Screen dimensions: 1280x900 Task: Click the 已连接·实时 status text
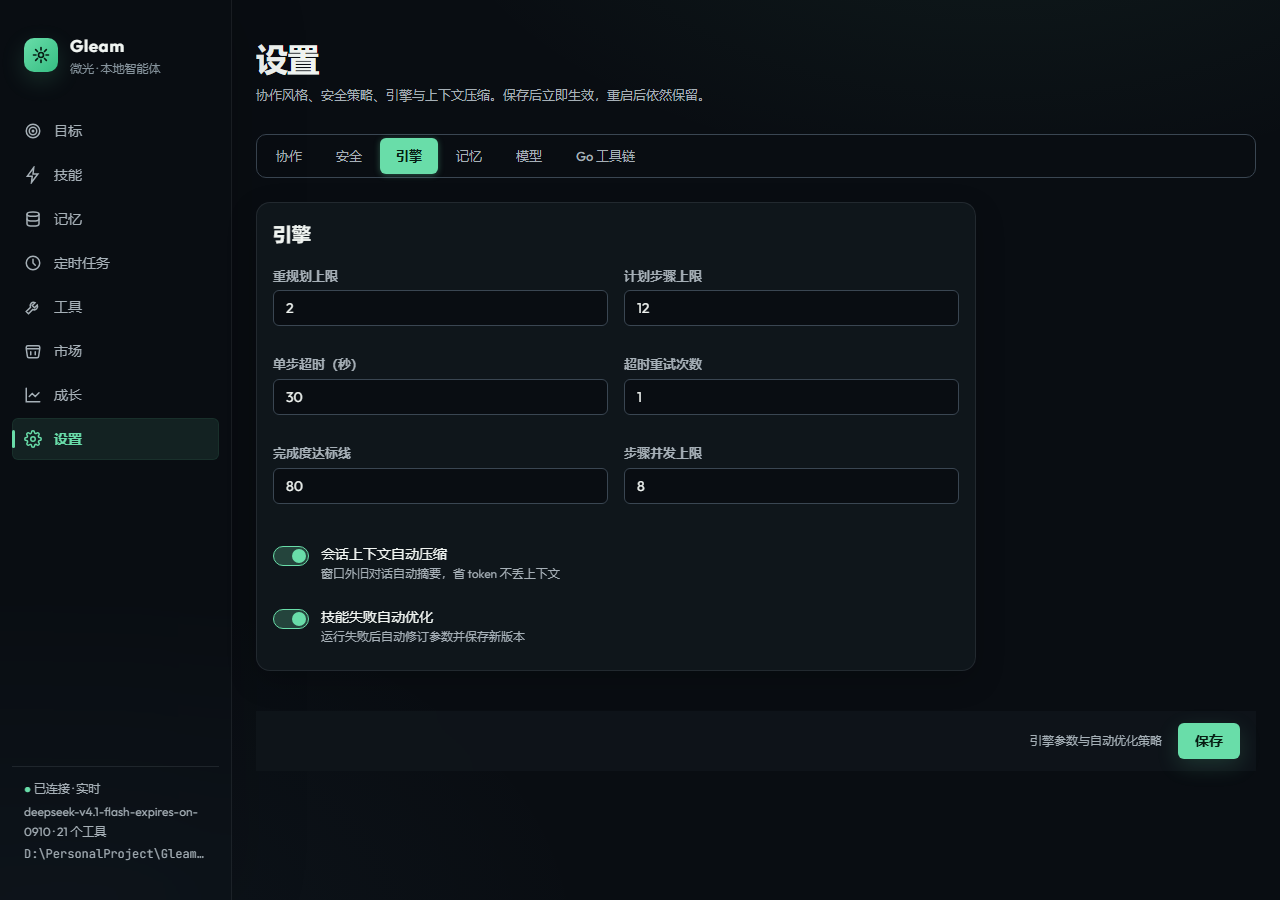[x=67, y=789]
